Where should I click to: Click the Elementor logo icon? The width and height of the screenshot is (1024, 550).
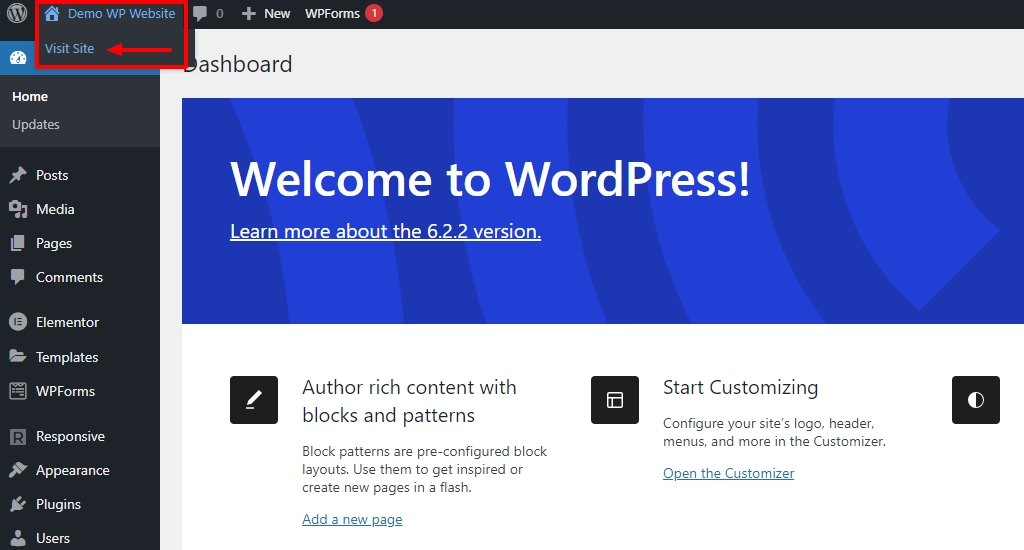[18, 322]
